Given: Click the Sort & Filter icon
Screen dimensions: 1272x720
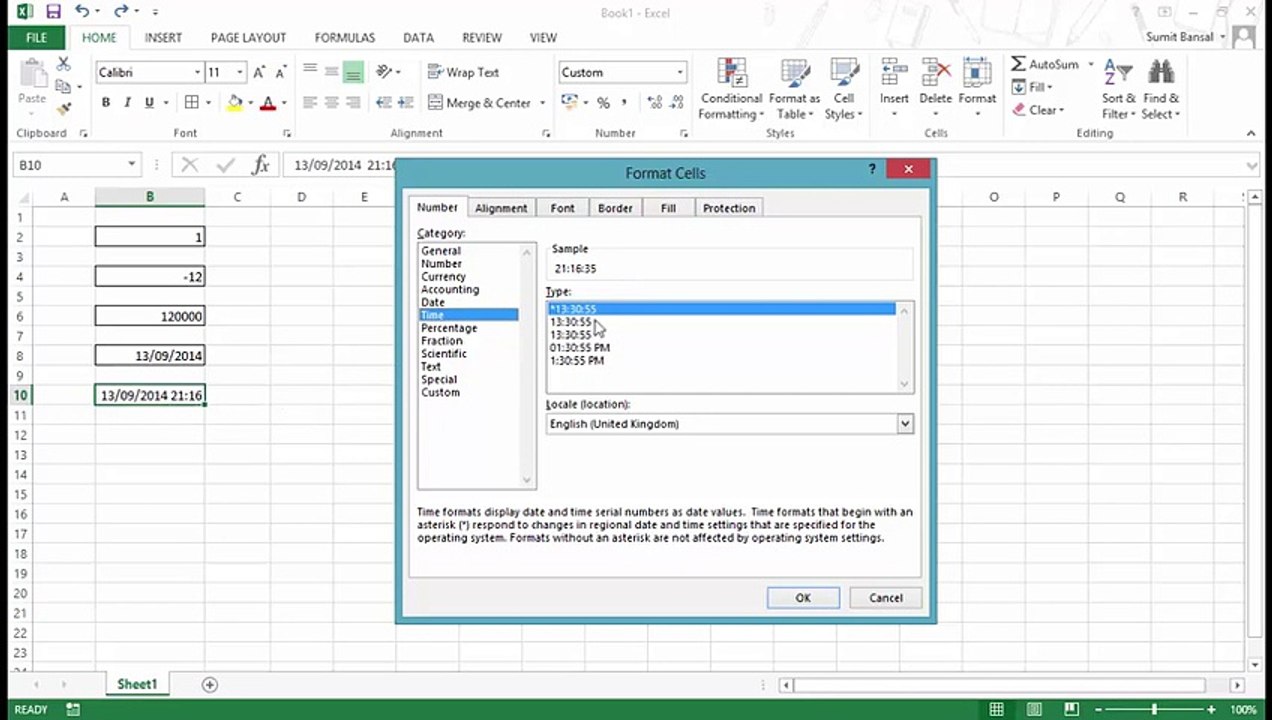Looking at the screenshot, I should tap(1118, 73).
